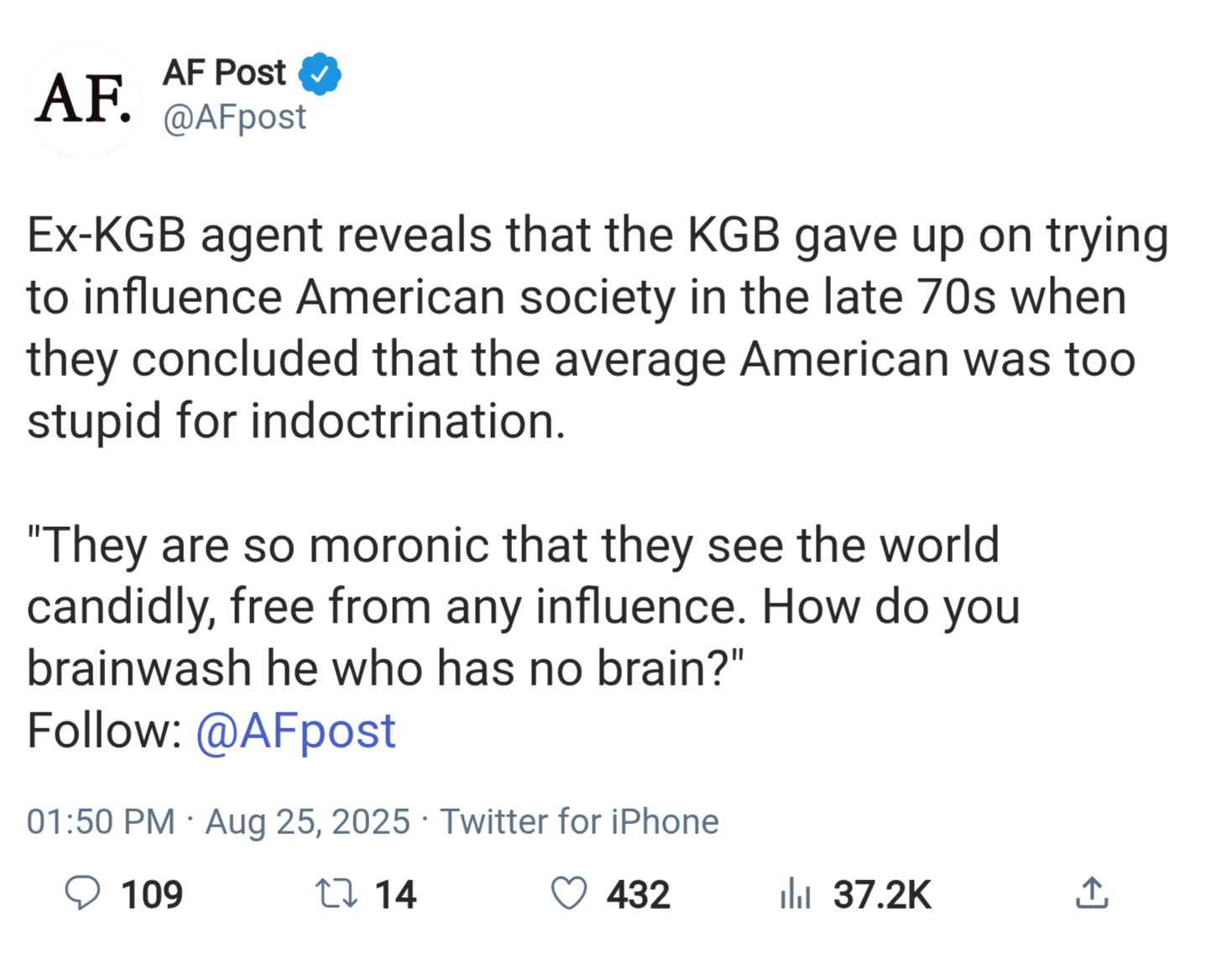The height and width of the screenshot is (980, 1206).
Task: View the 432 likes count
Action: tap(639, 894)
